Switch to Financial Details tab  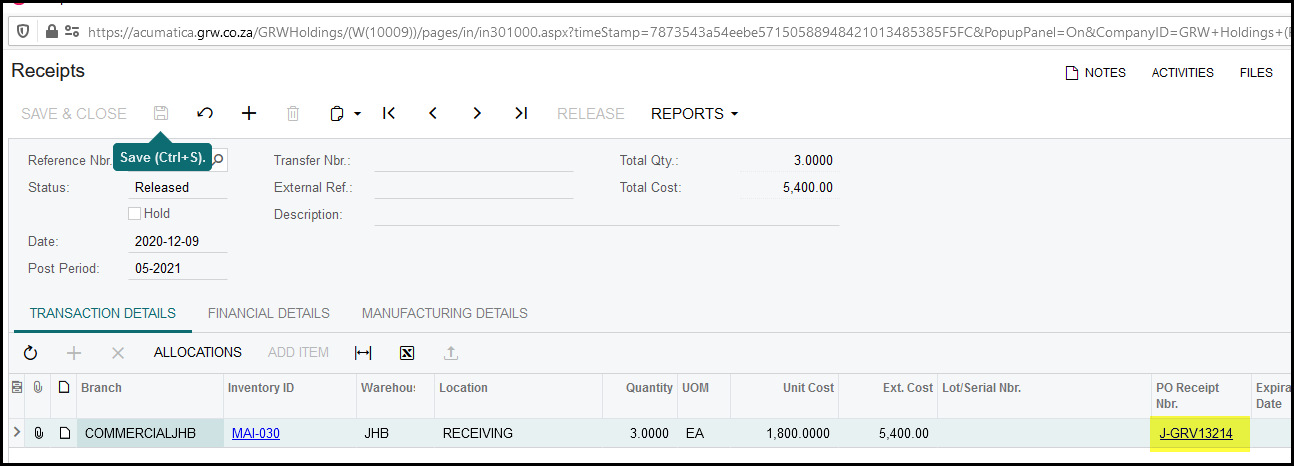[x=268, y=313]
